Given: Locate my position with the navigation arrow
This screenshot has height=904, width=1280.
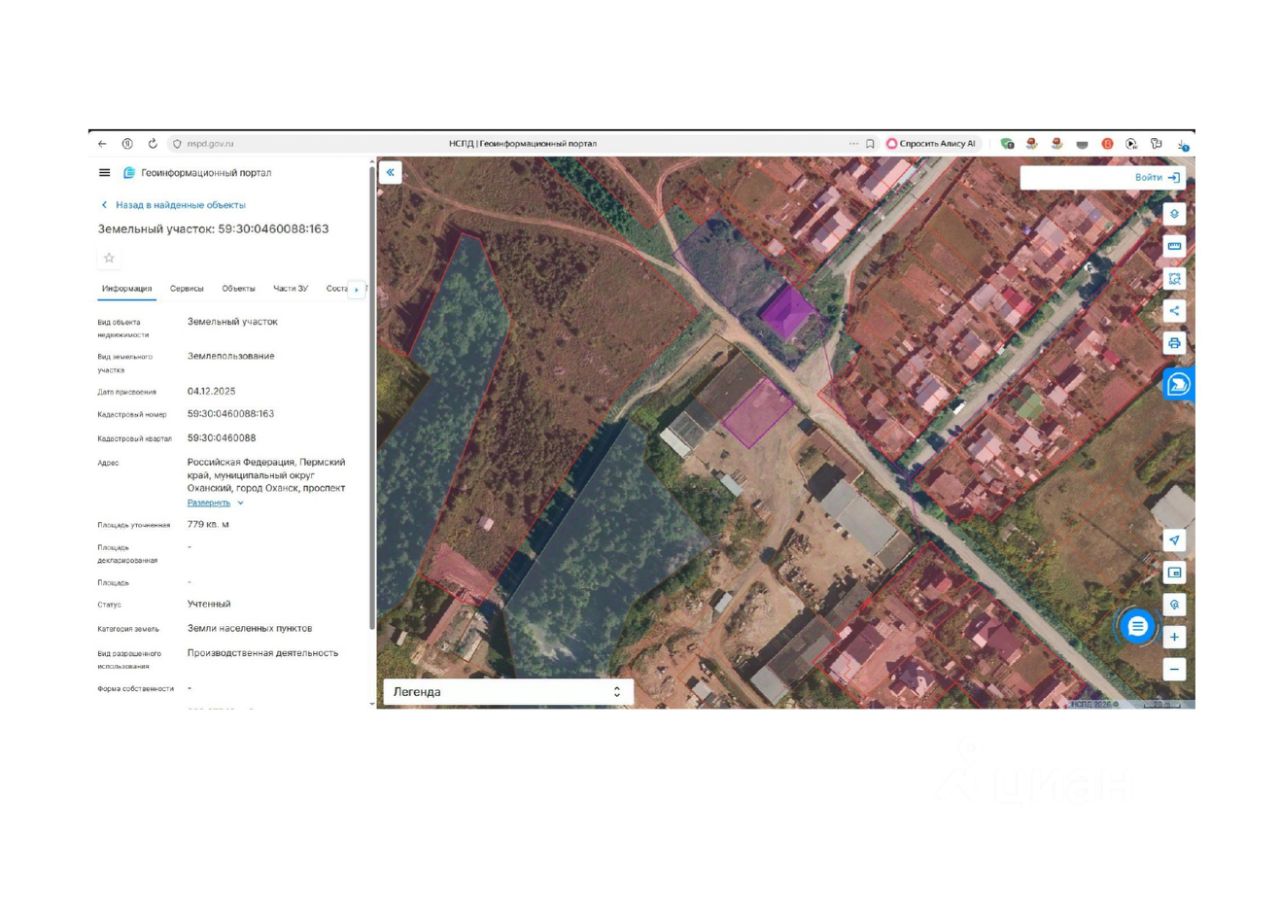Looking at the screenshot, I should click(1174, 540).
